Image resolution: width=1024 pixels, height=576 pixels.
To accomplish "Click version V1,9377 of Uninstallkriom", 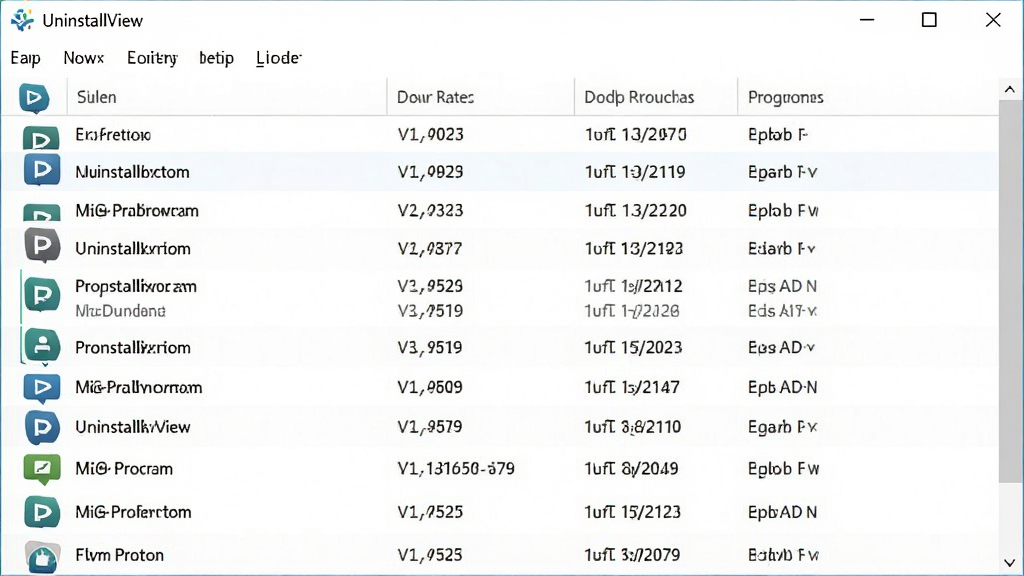I will tap(430, 248).
